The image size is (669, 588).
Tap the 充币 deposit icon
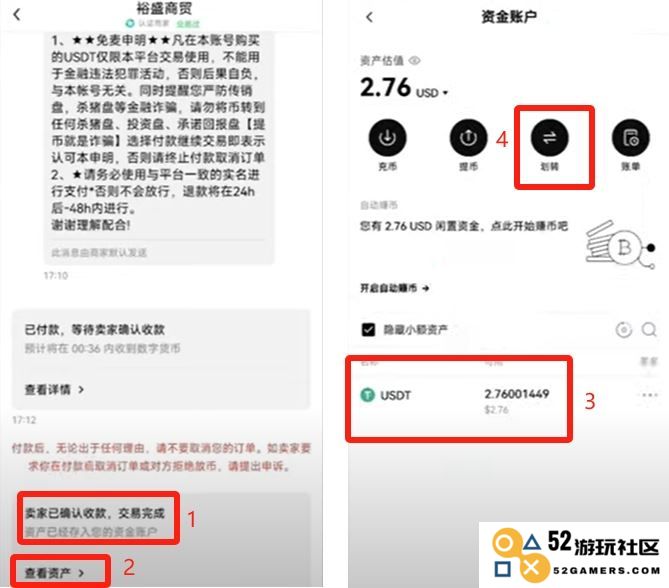(387, 138)
